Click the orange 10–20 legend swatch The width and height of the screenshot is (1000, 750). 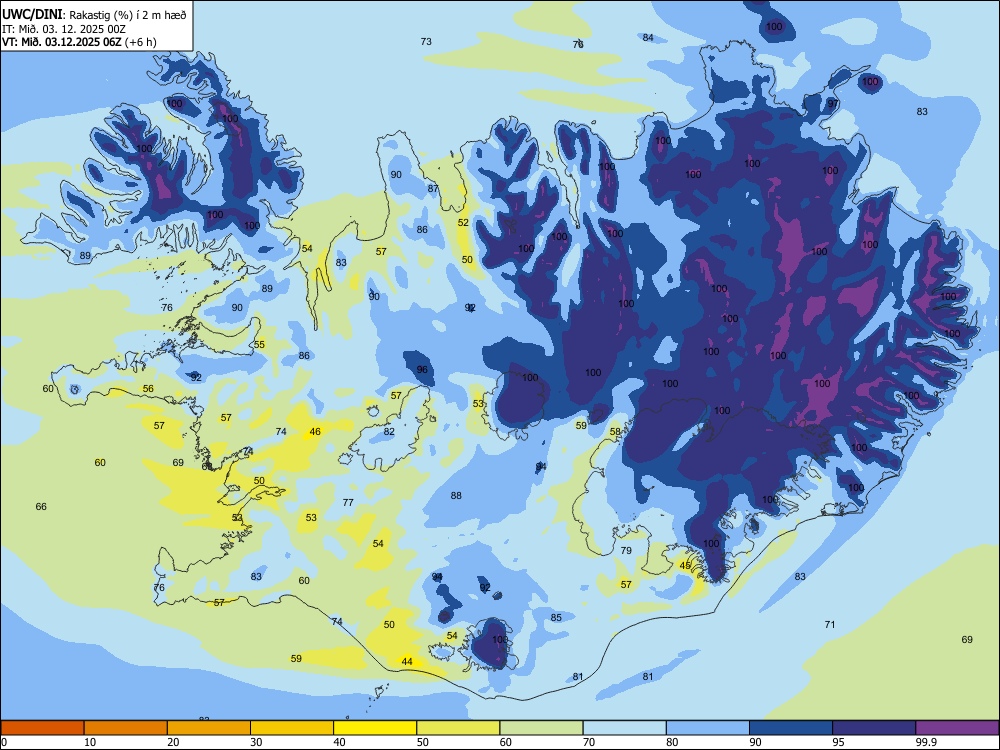click(126, 728)
